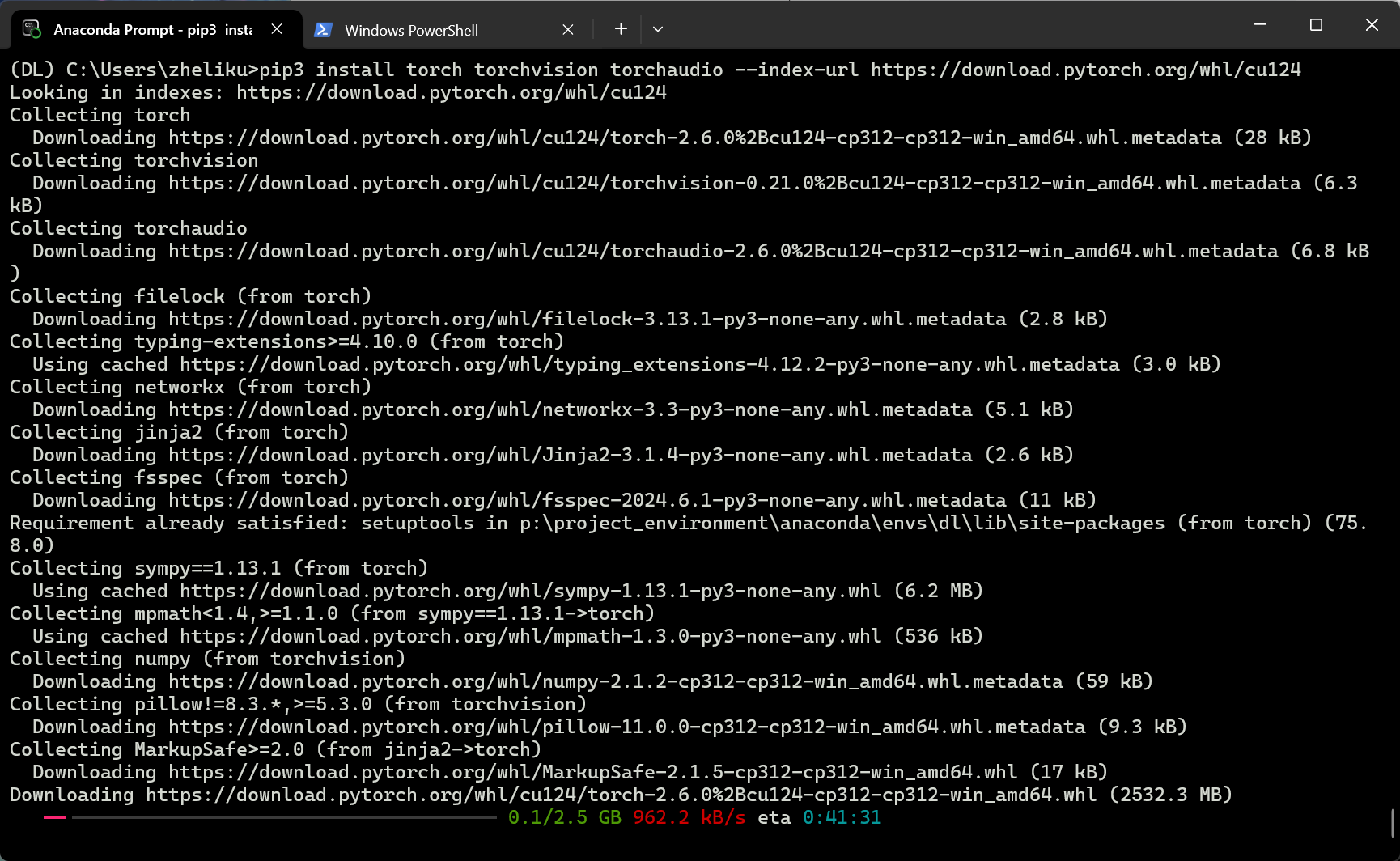Close the Windows PowerShell tab

pos(568,30)
